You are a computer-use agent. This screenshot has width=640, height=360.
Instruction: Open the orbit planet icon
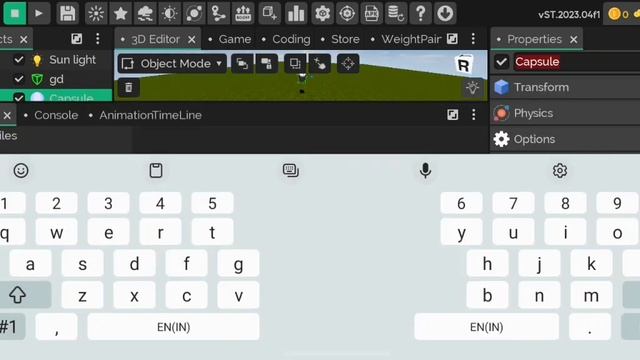click(194, 13)
